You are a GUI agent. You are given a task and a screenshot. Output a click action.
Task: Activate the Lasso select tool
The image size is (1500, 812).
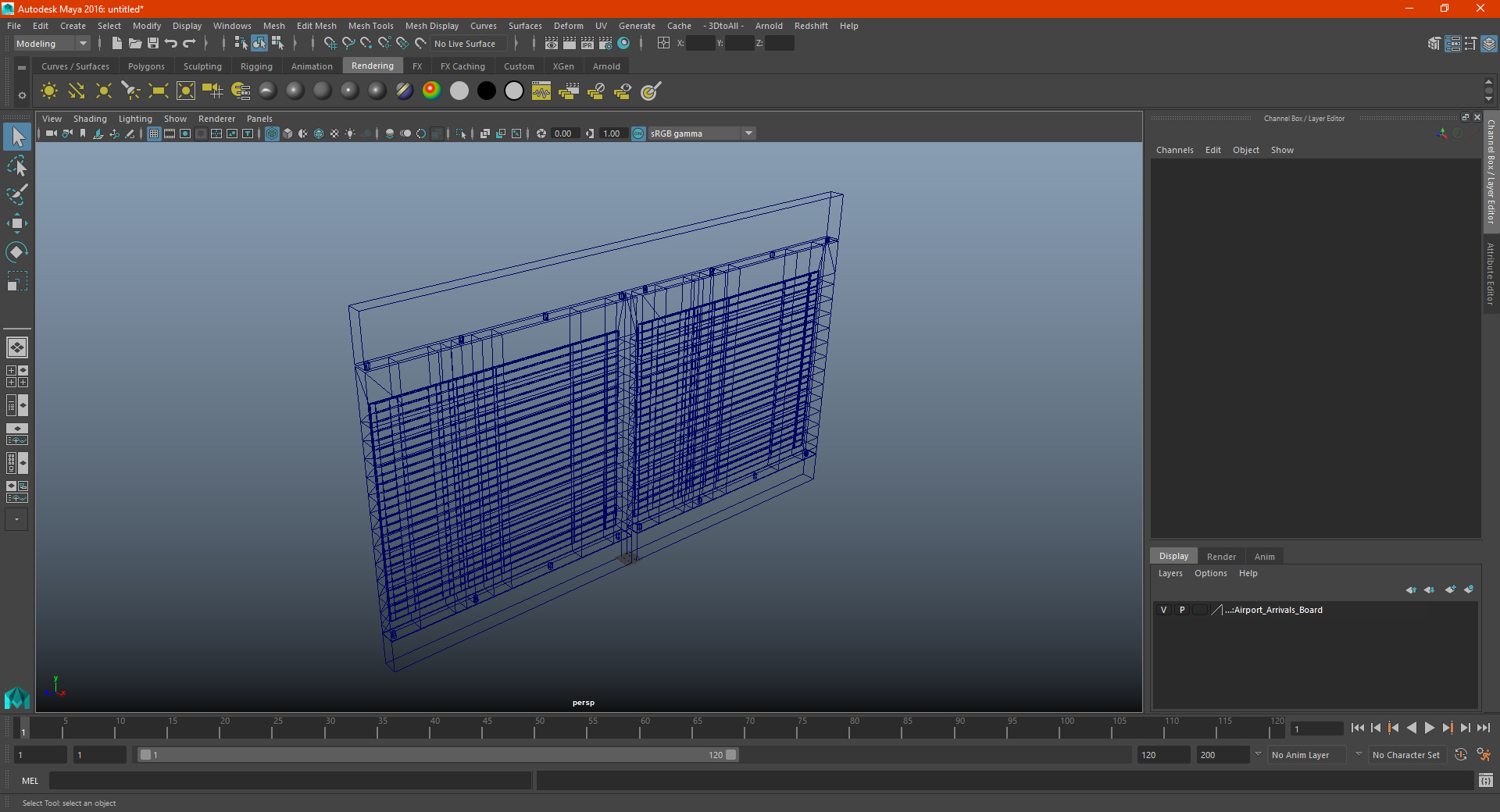(x=16, y=166)
